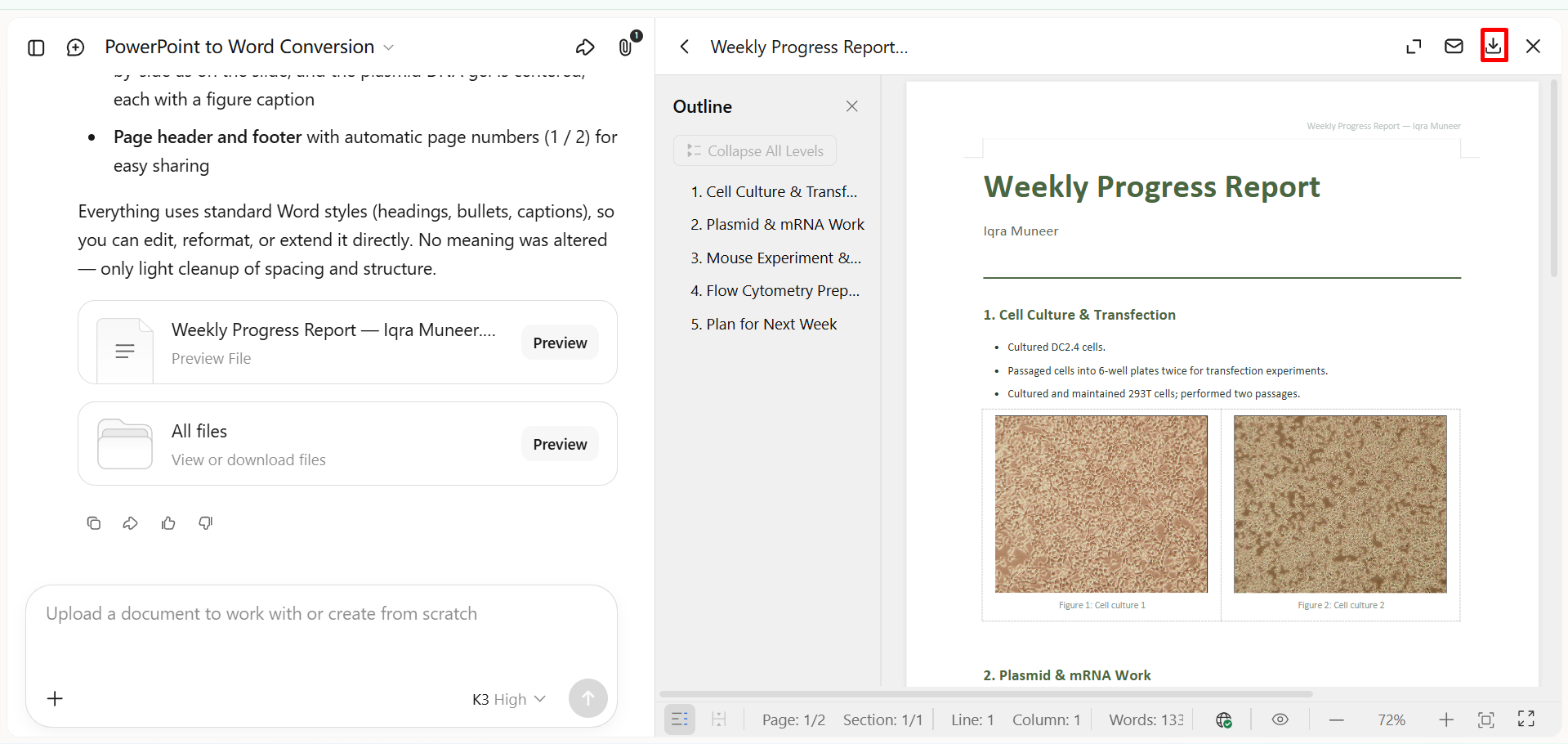Open attachments paperclip with badge
The image size is (1568, 744).
628,46
